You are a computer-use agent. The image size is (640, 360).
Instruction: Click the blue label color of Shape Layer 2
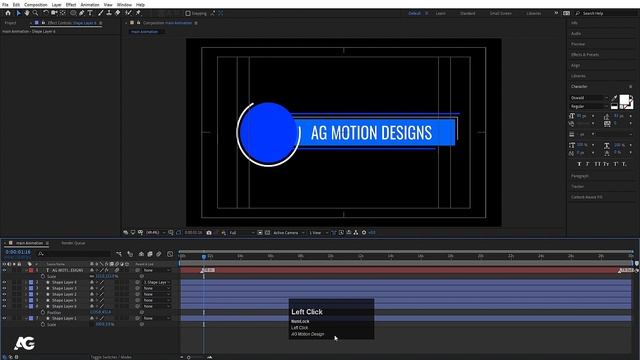tap(31, 294)
